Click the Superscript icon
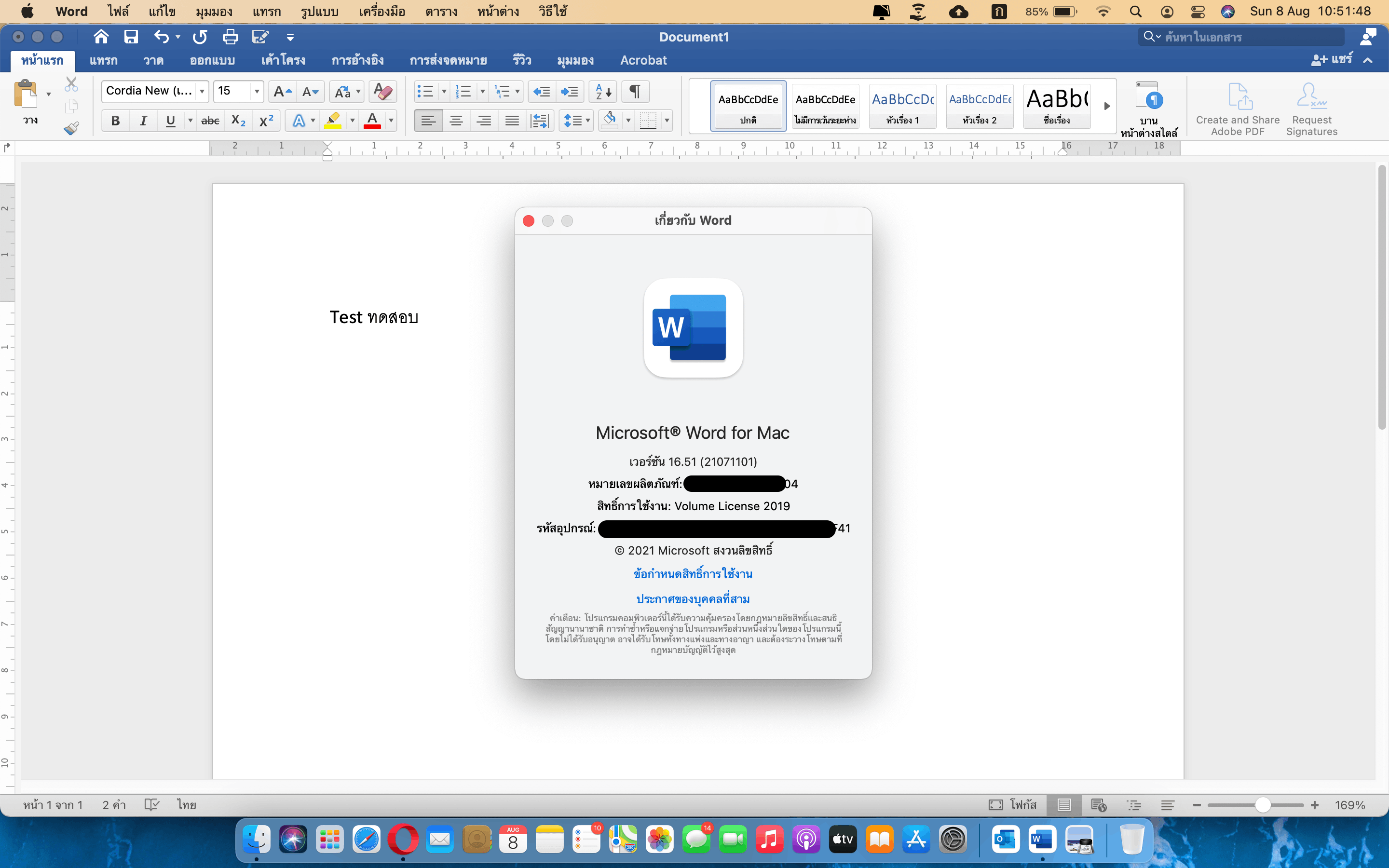Image resolution: width=1389 pixels, height=868 pixels. 266,121
